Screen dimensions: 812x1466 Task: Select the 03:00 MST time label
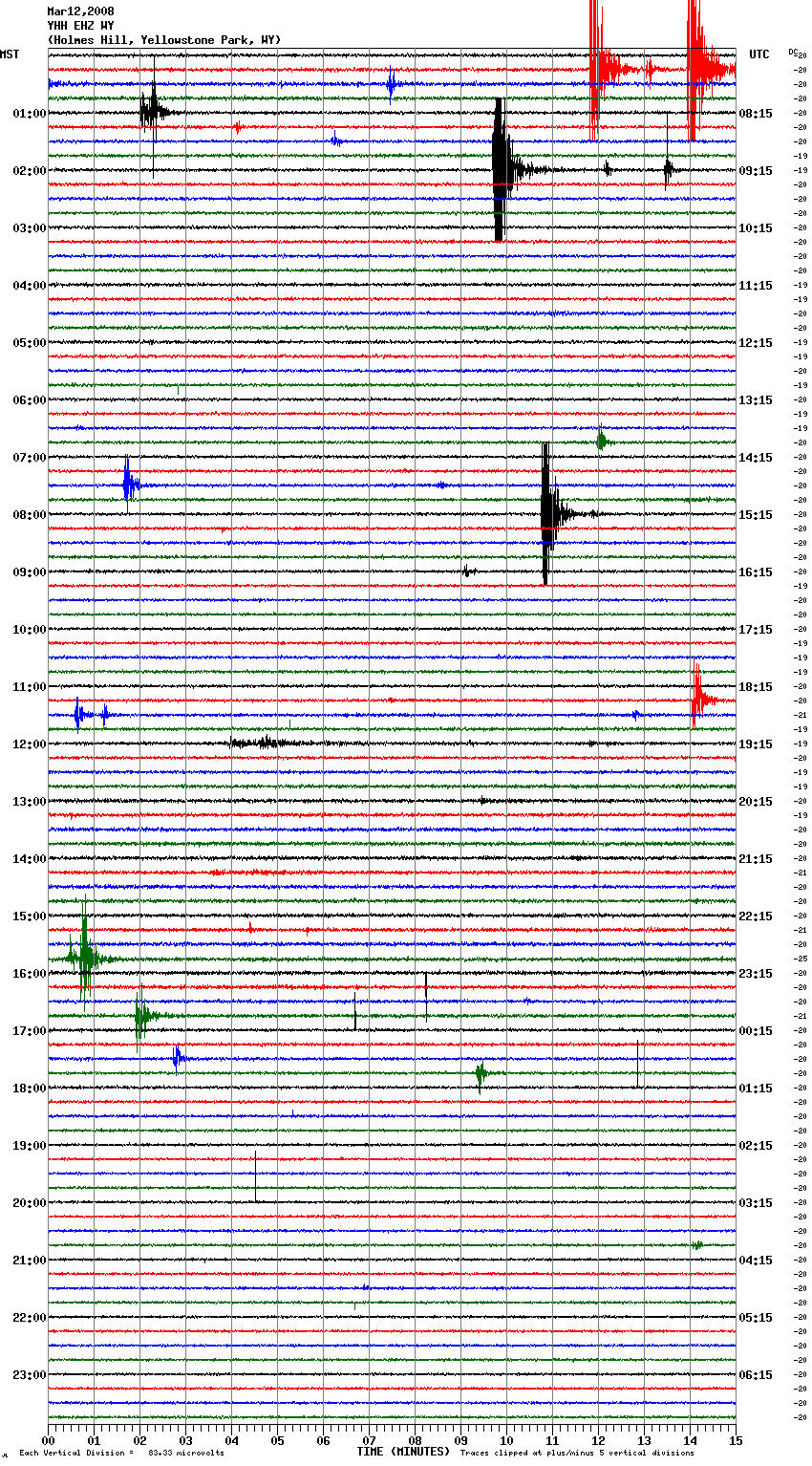pos(30,228)
